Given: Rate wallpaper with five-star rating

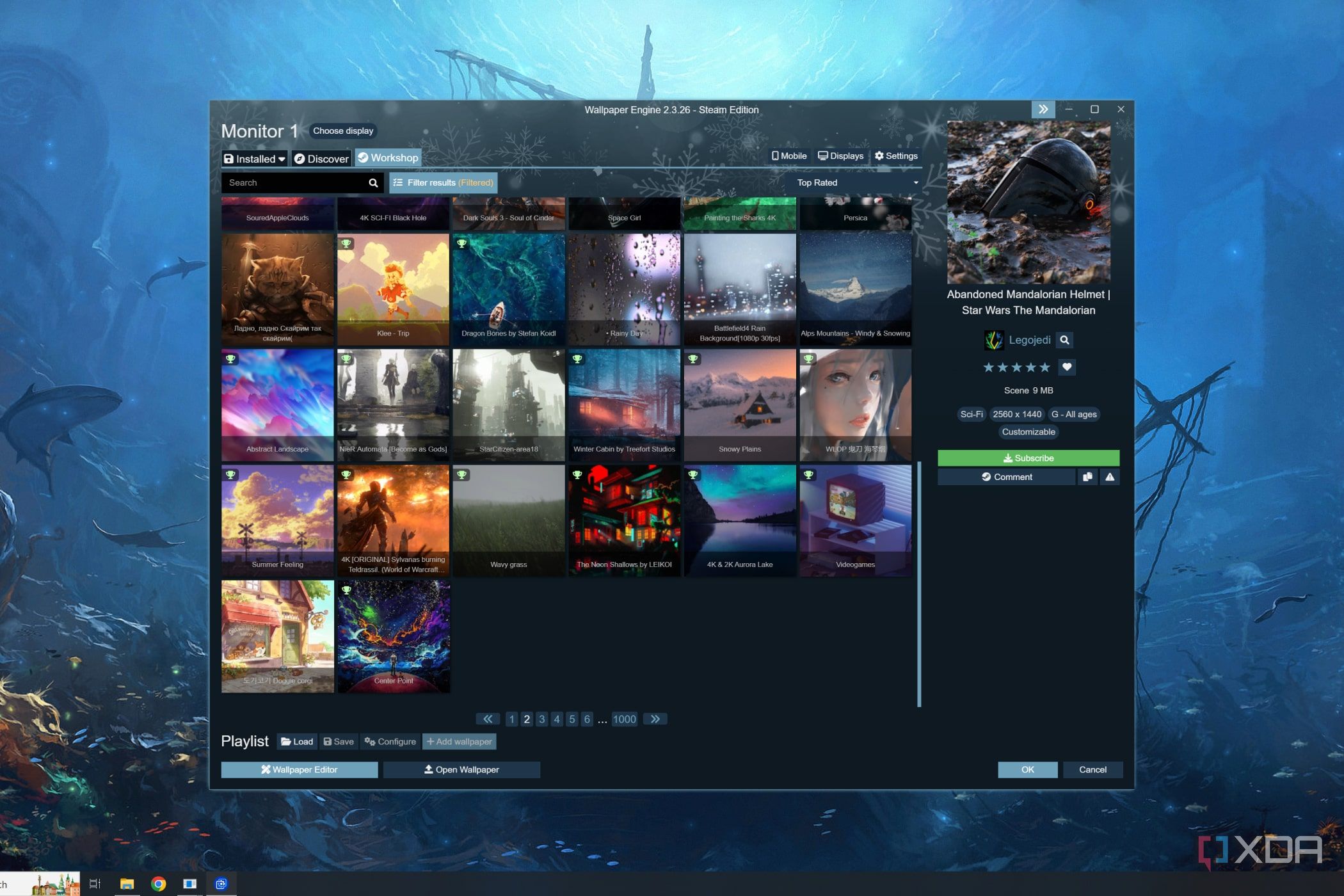Looking at the screenshot, I should click(x=1044, y=367).
